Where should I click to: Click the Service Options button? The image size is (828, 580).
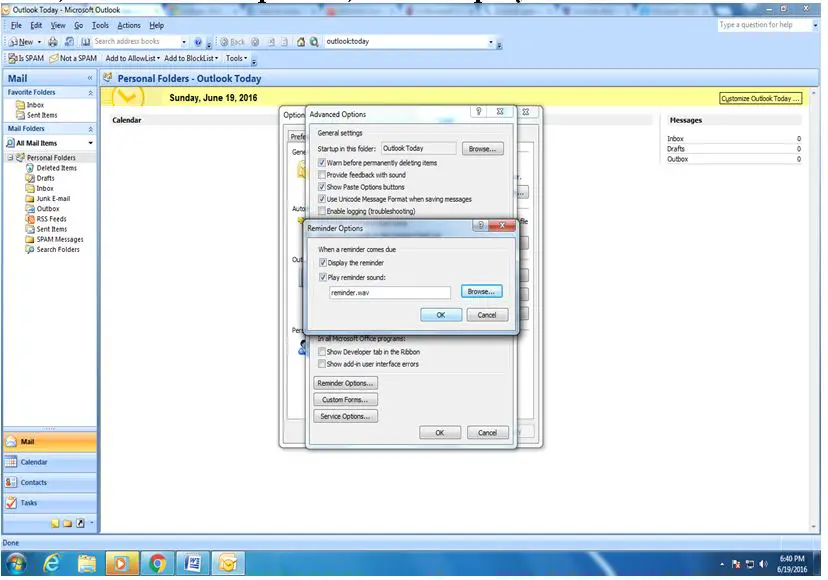click(345, 417)
